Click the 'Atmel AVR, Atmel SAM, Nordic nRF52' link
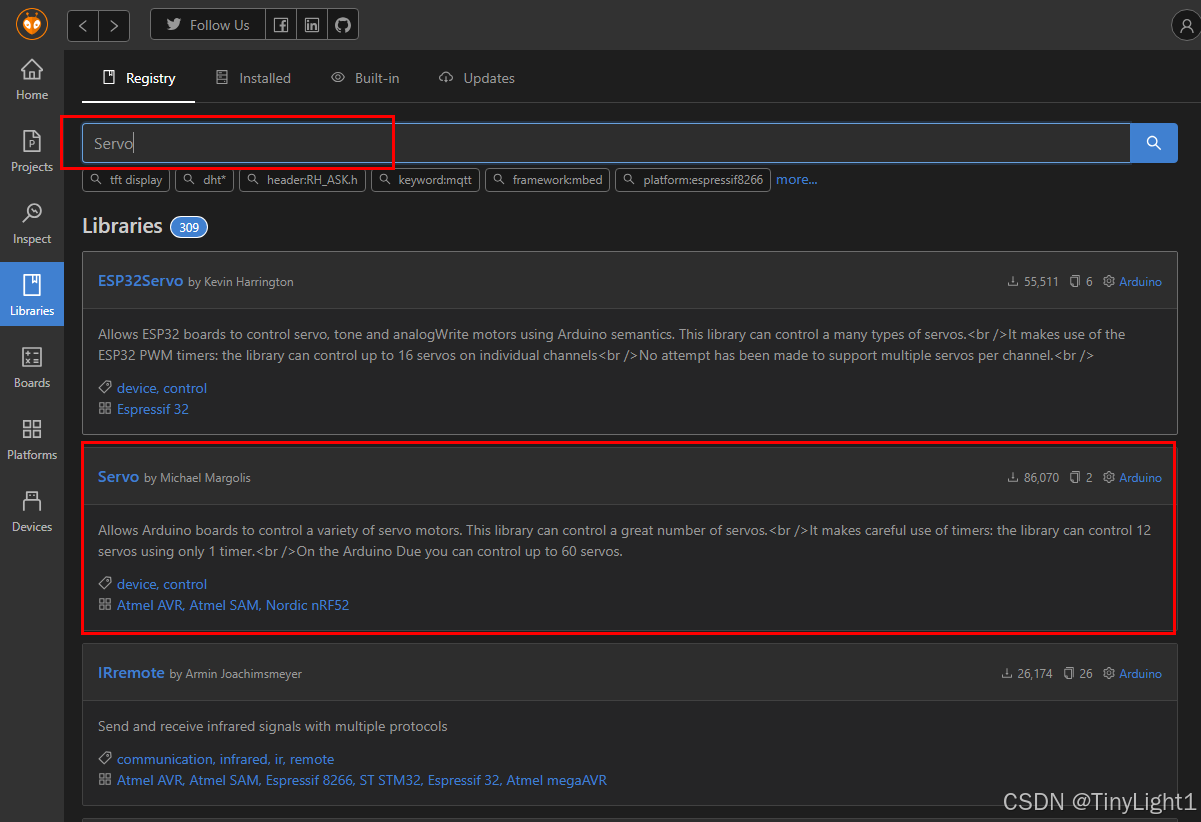The image size is (1201, 822). [233, 605]
